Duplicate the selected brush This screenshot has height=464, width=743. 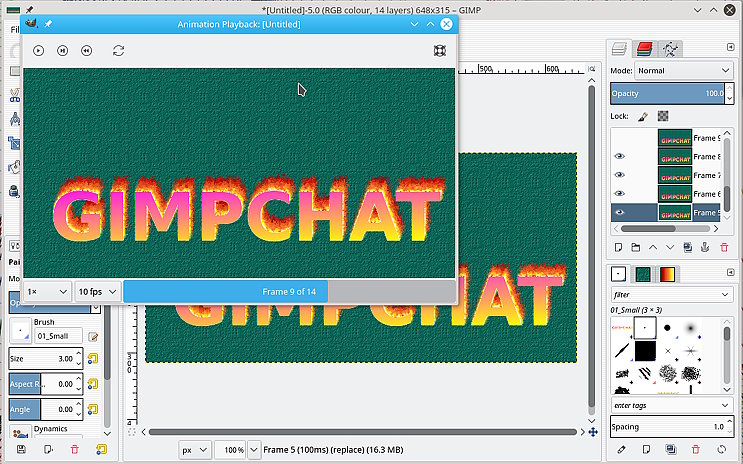click(x=671, y=449)
